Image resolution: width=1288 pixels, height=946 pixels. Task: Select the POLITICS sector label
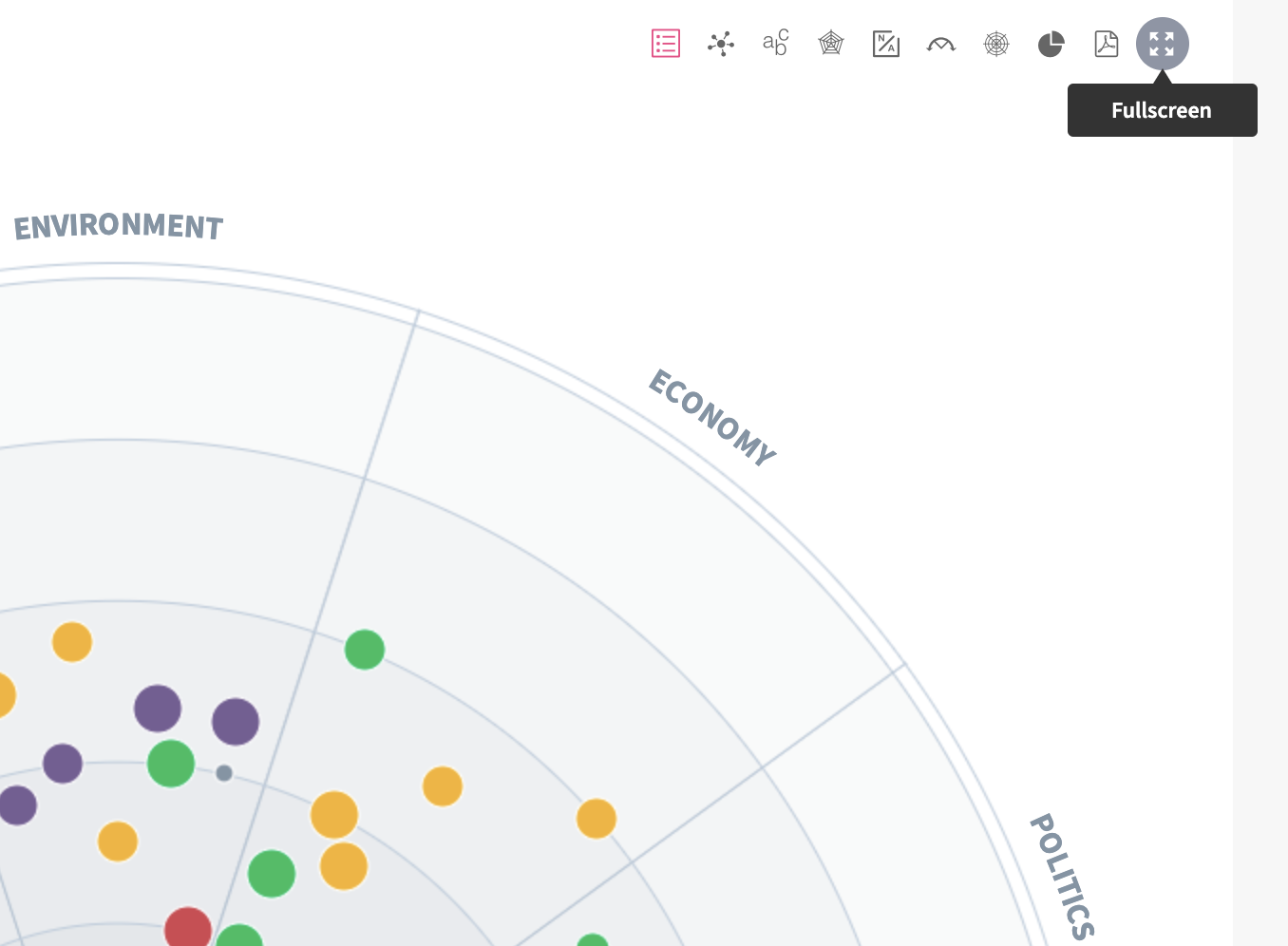[1063, 876]
